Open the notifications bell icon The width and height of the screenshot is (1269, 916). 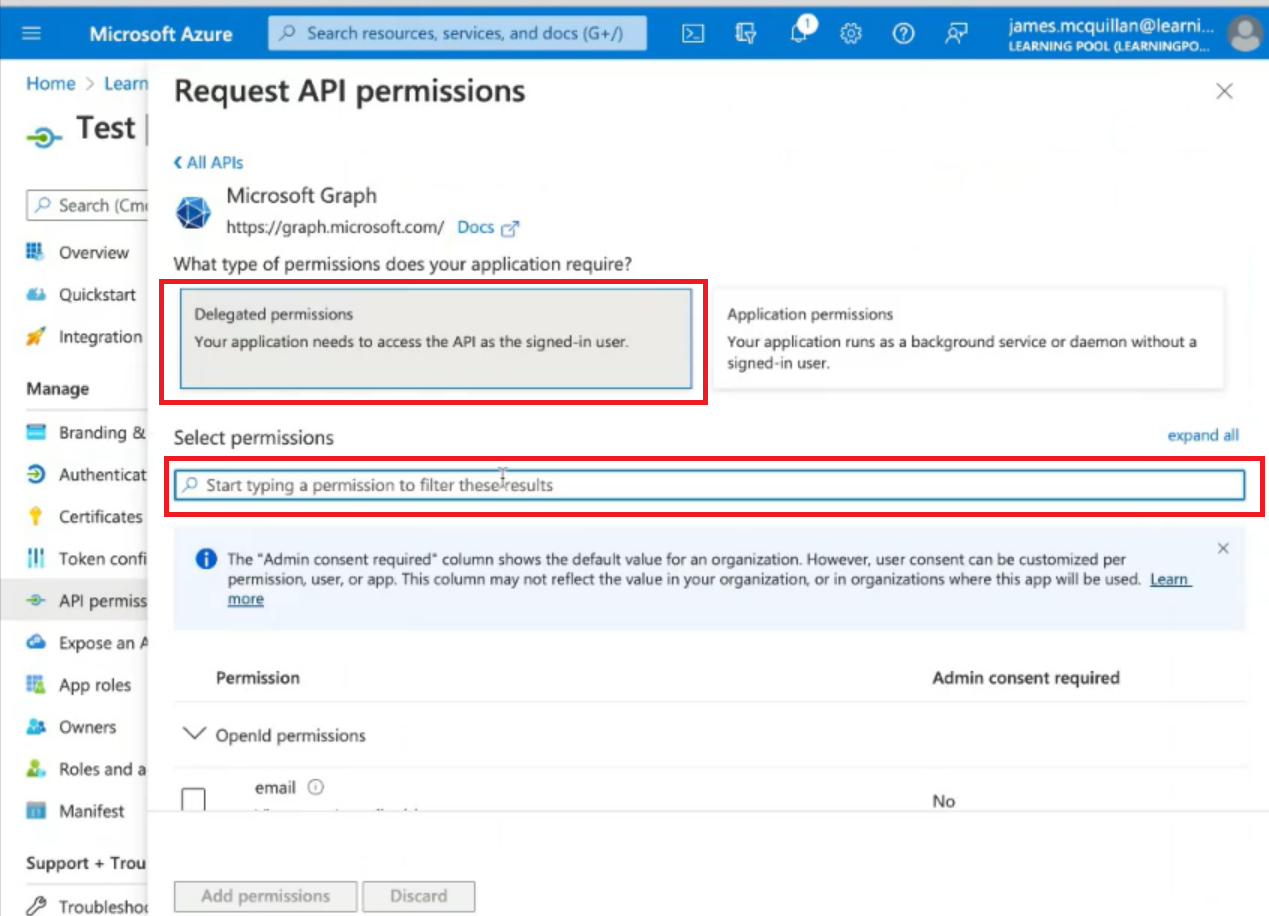[799, 33]
